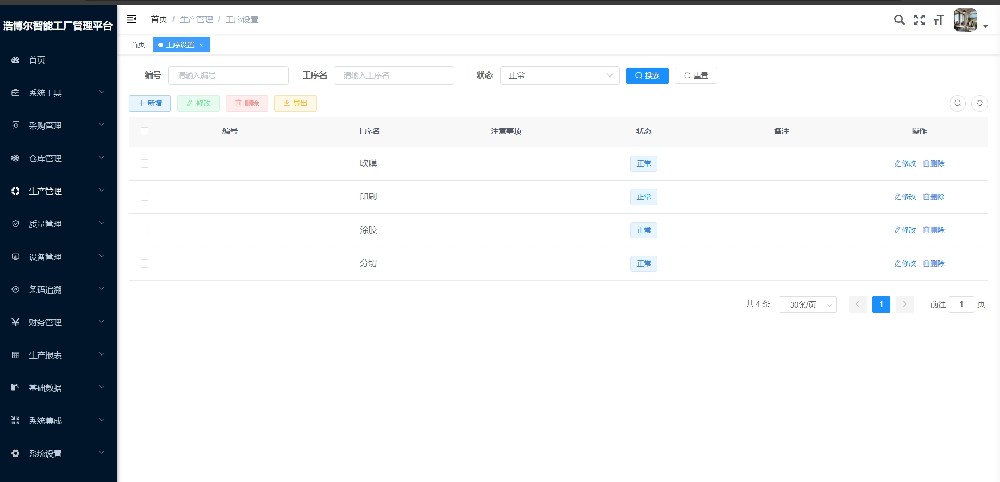This screenshot has width=1000, height=482.
Task: Open the font size setting icon
Action: click(938, 20)
